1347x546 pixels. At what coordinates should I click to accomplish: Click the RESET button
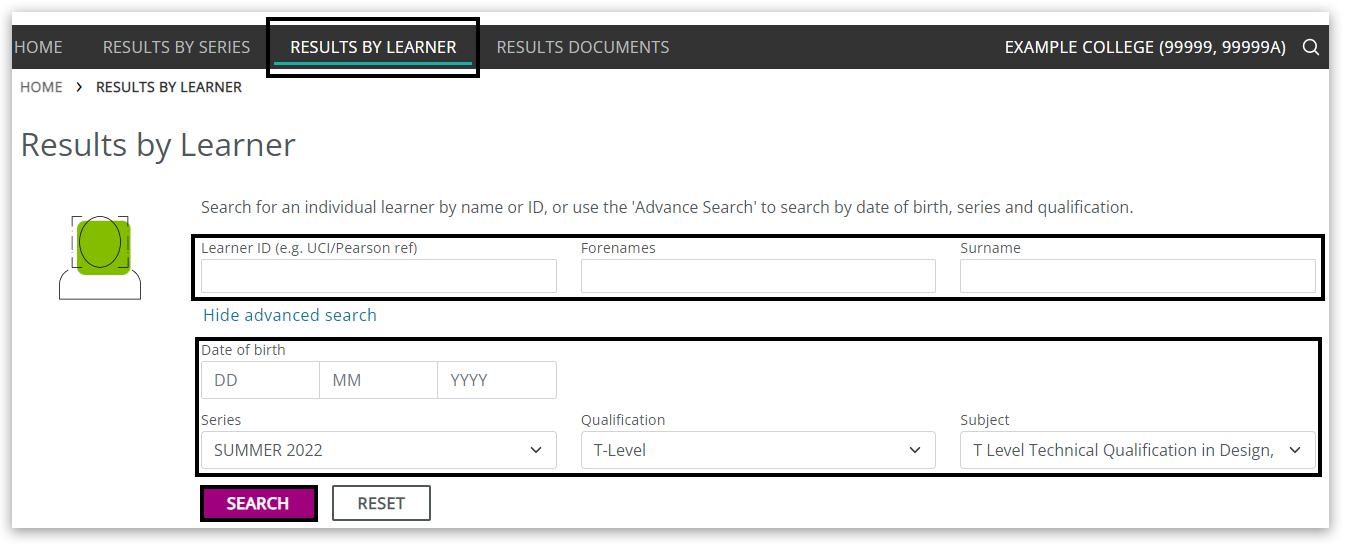381,503
